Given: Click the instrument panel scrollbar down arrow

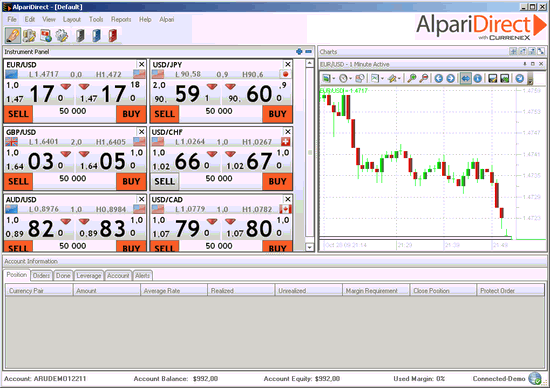Looking at the screenshot, I should [309, 247].
